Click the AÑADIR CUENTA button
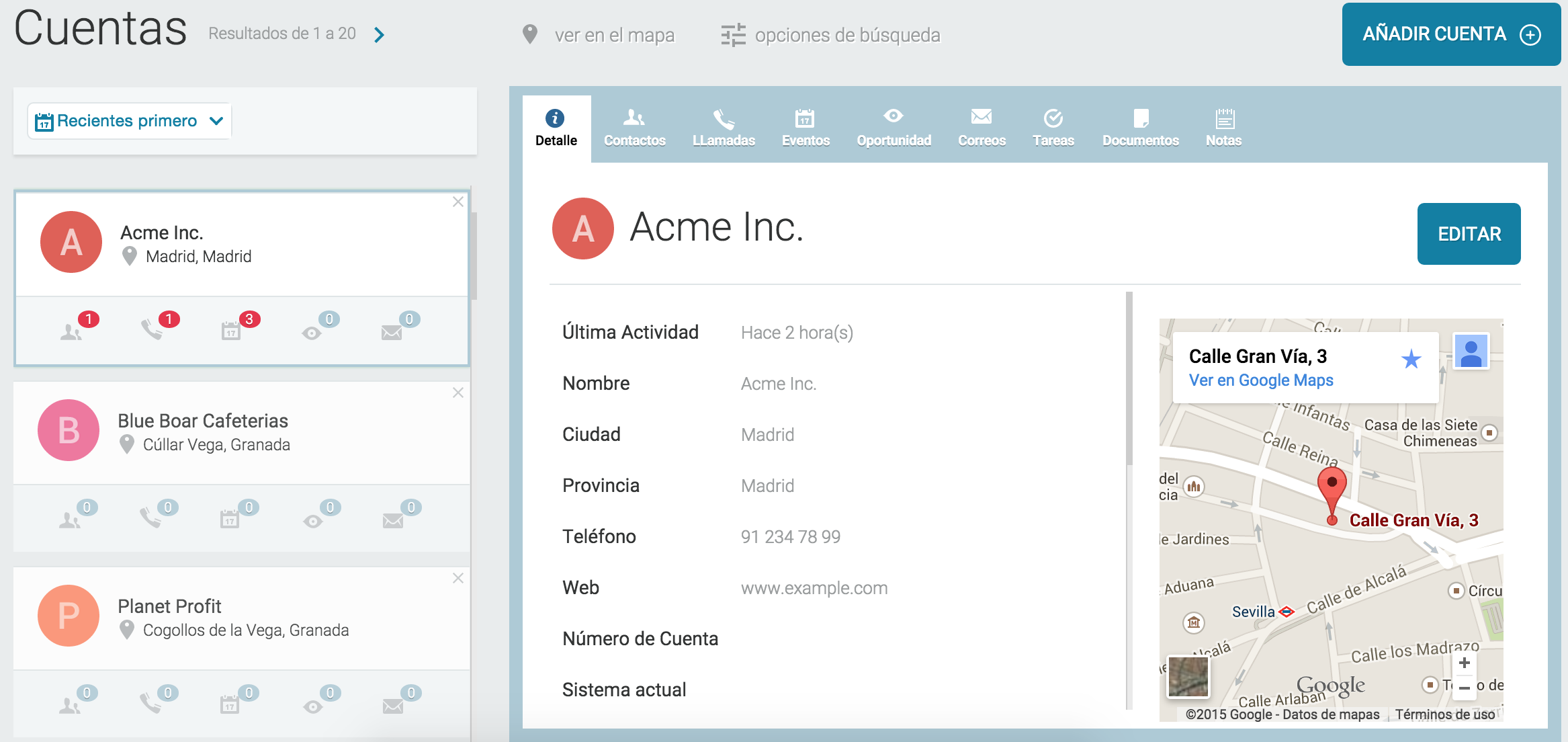 (x=1450, y=34)
